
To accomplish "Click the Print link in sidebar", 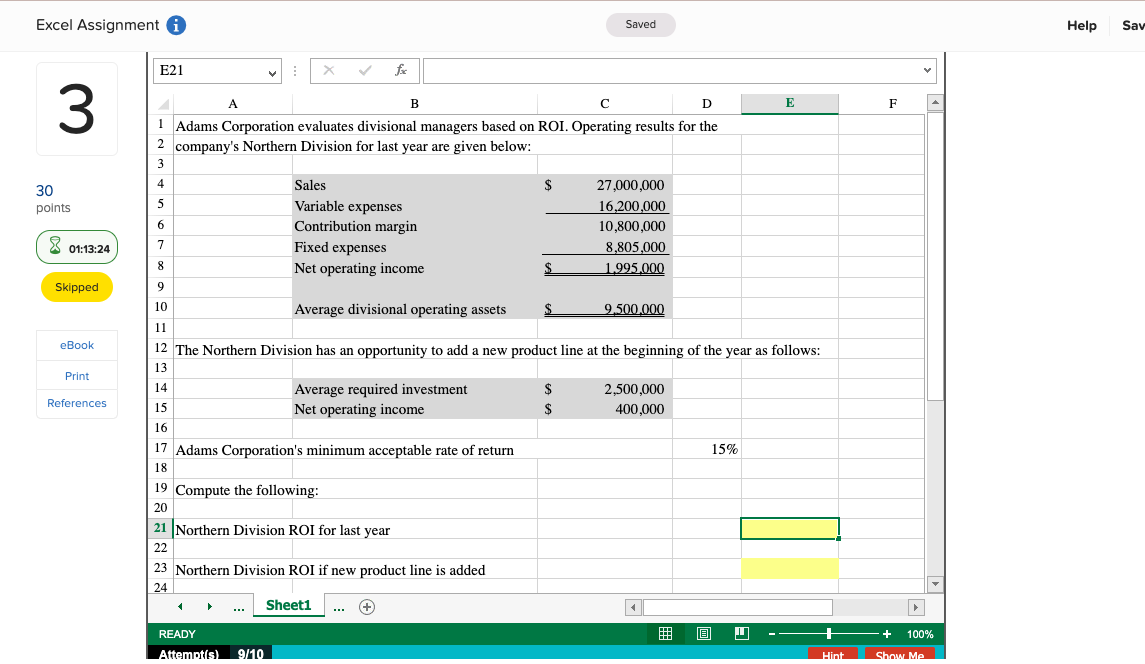I will point(76,375).
